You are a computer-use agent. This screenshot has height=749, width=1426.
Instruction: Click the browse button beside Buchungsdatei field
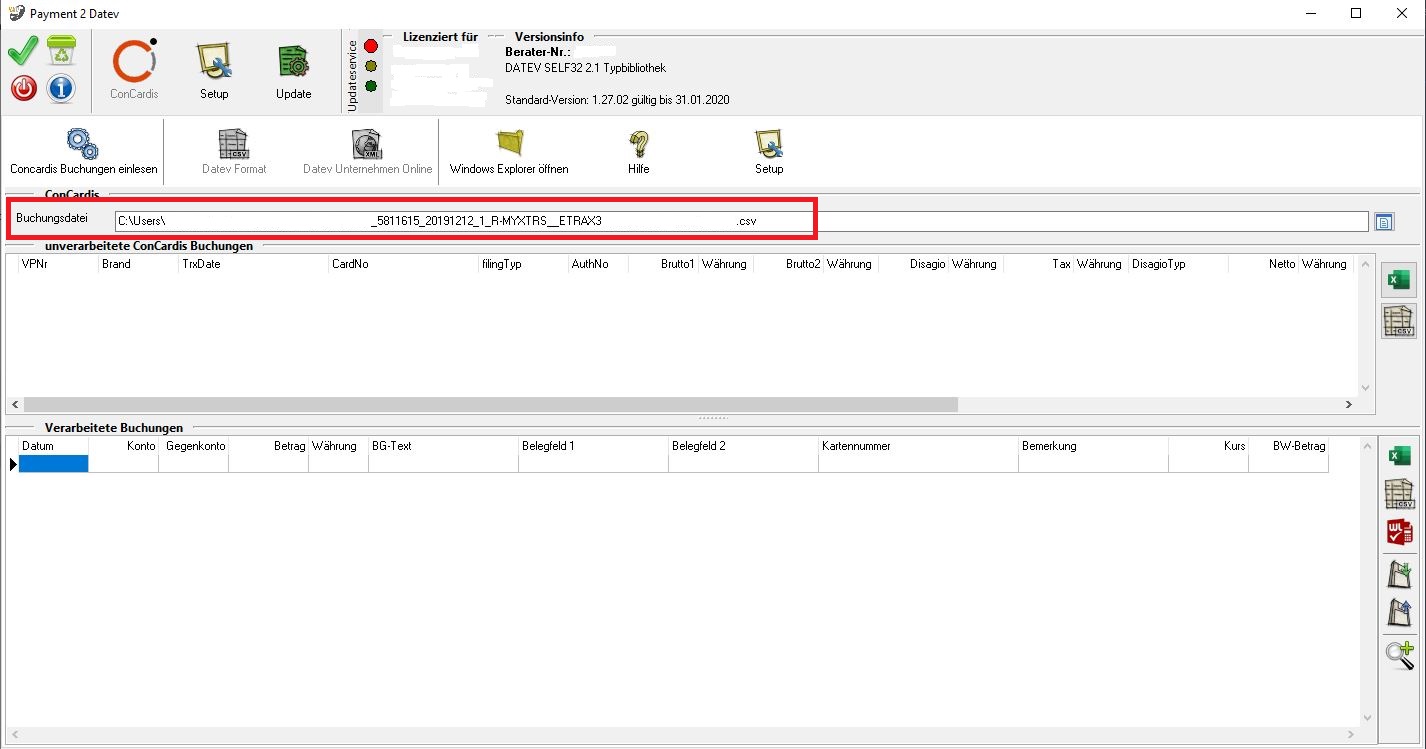tap(1383, 222)
